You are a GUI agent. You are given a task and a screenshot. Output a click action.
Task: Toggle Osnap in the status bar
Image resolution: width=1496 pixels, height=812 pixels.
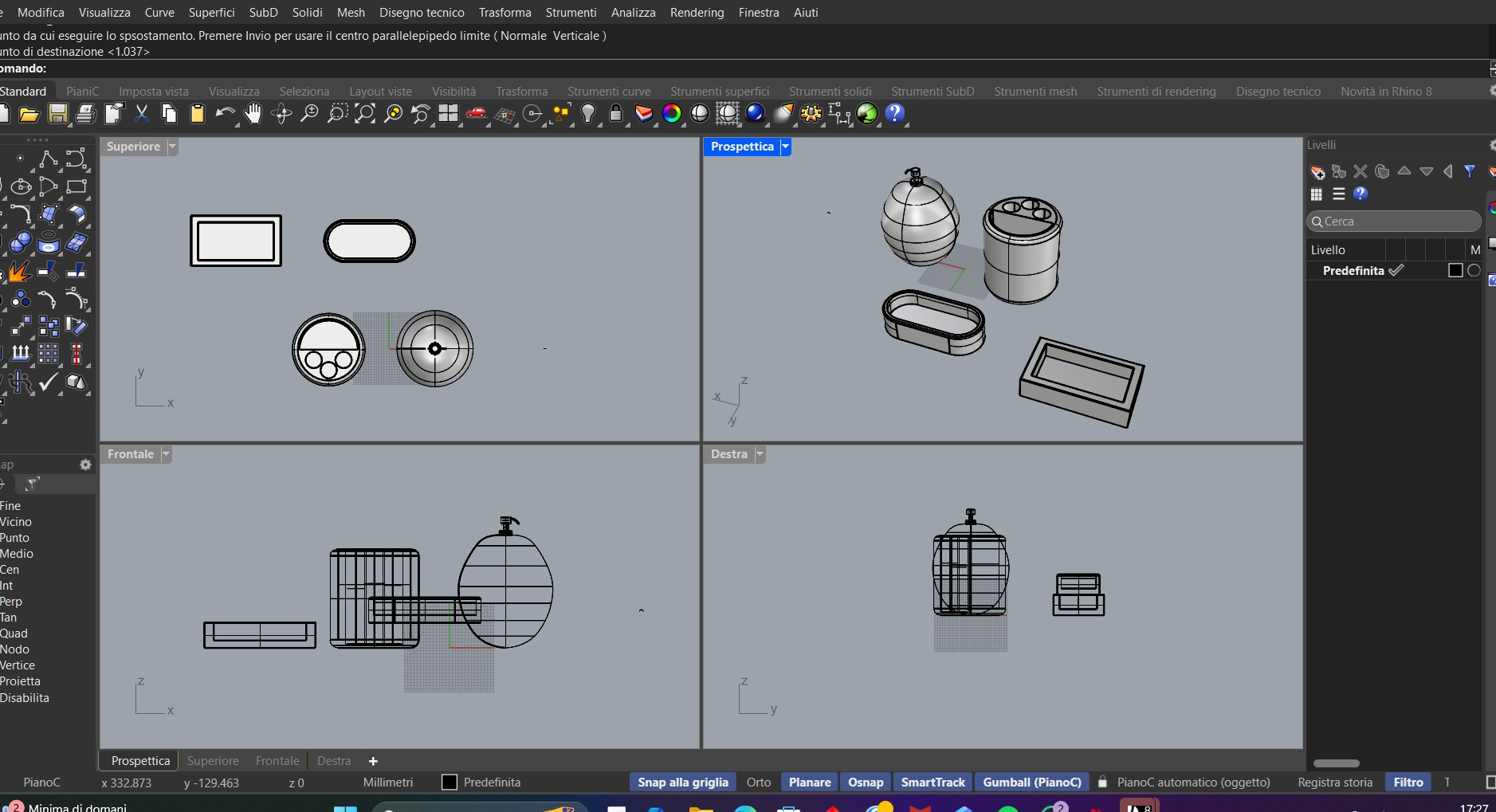coord(865,783)
